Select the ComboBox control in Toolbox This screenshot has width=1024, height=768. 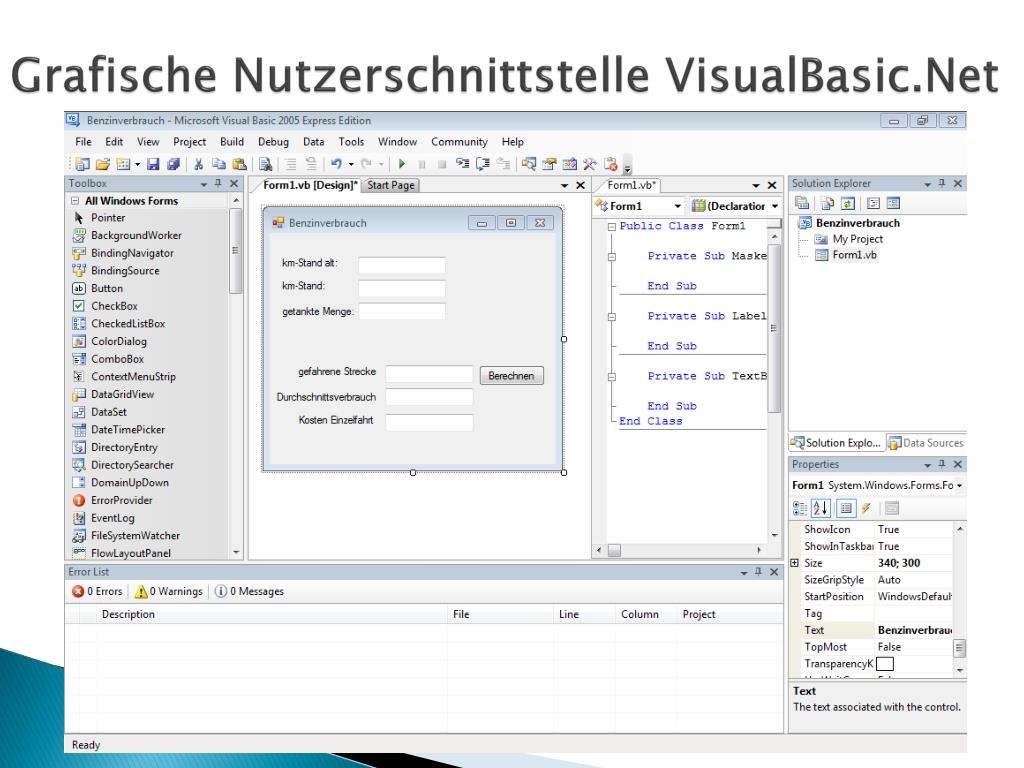(x=118, y=359)
